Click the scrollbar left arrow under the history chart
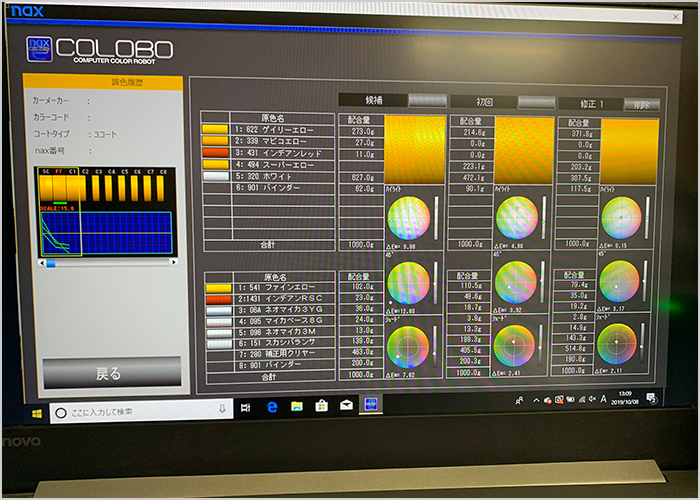The width and height of the screenshot is (700, 500). [x=42, y=263]
